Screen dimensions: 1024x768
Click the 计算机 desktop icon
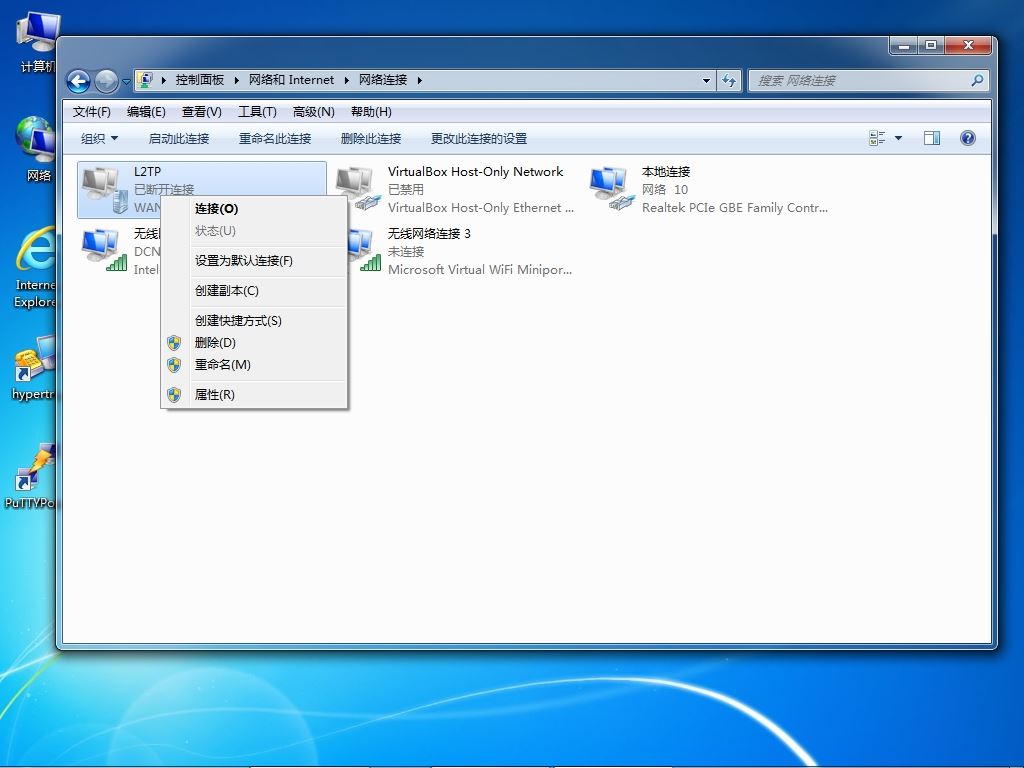click(x=37, y=42)
